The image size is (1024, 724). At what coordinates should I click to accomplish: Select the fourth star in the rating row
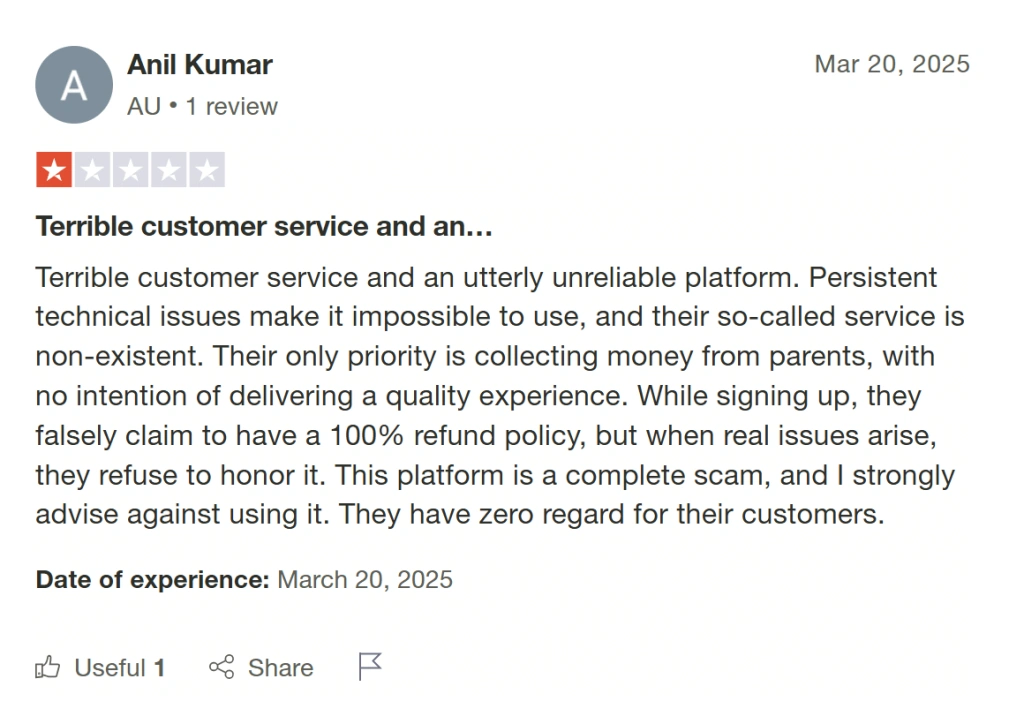[x=169, y=169]
